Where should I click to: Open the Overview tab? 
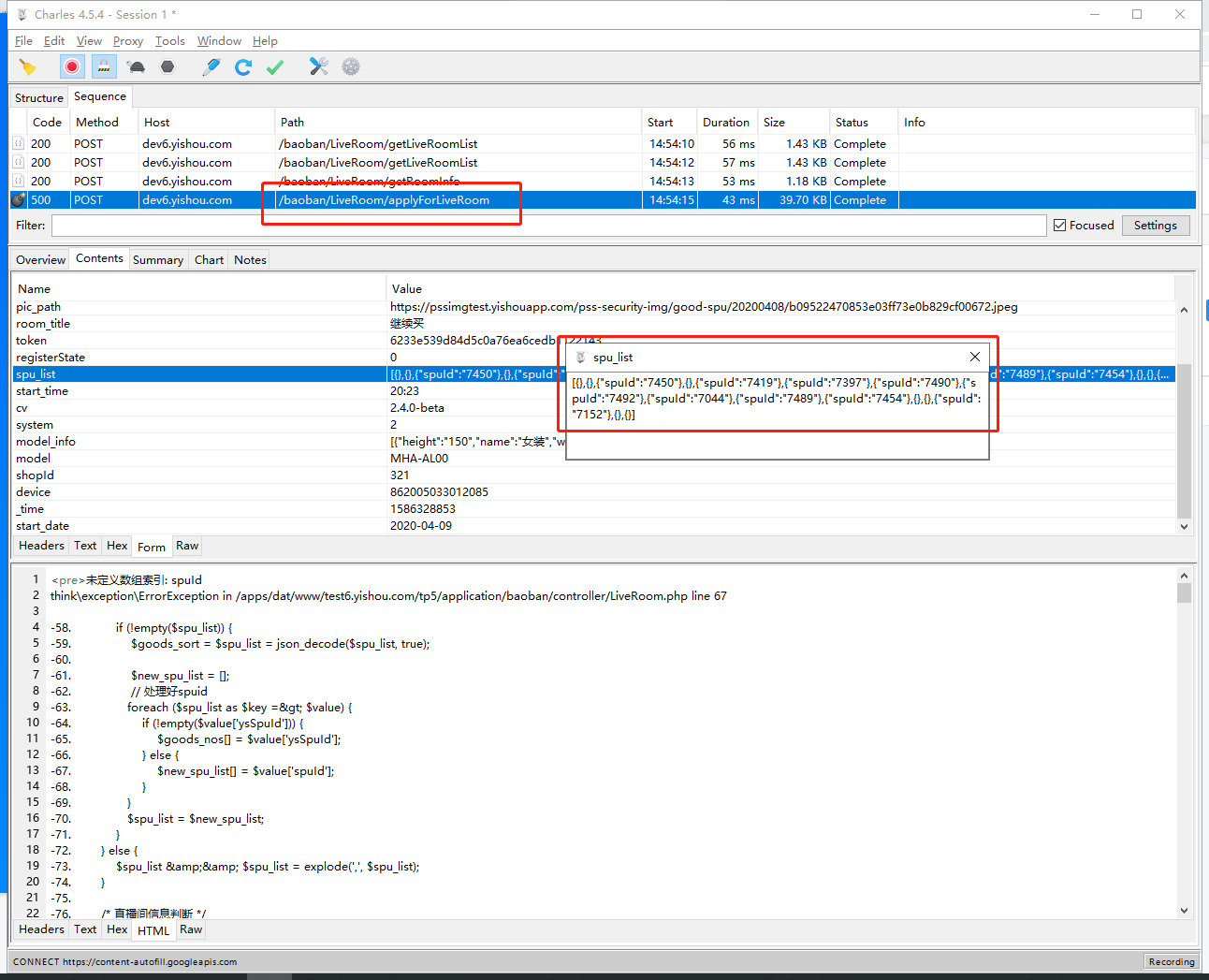click(x=40, y=260)
